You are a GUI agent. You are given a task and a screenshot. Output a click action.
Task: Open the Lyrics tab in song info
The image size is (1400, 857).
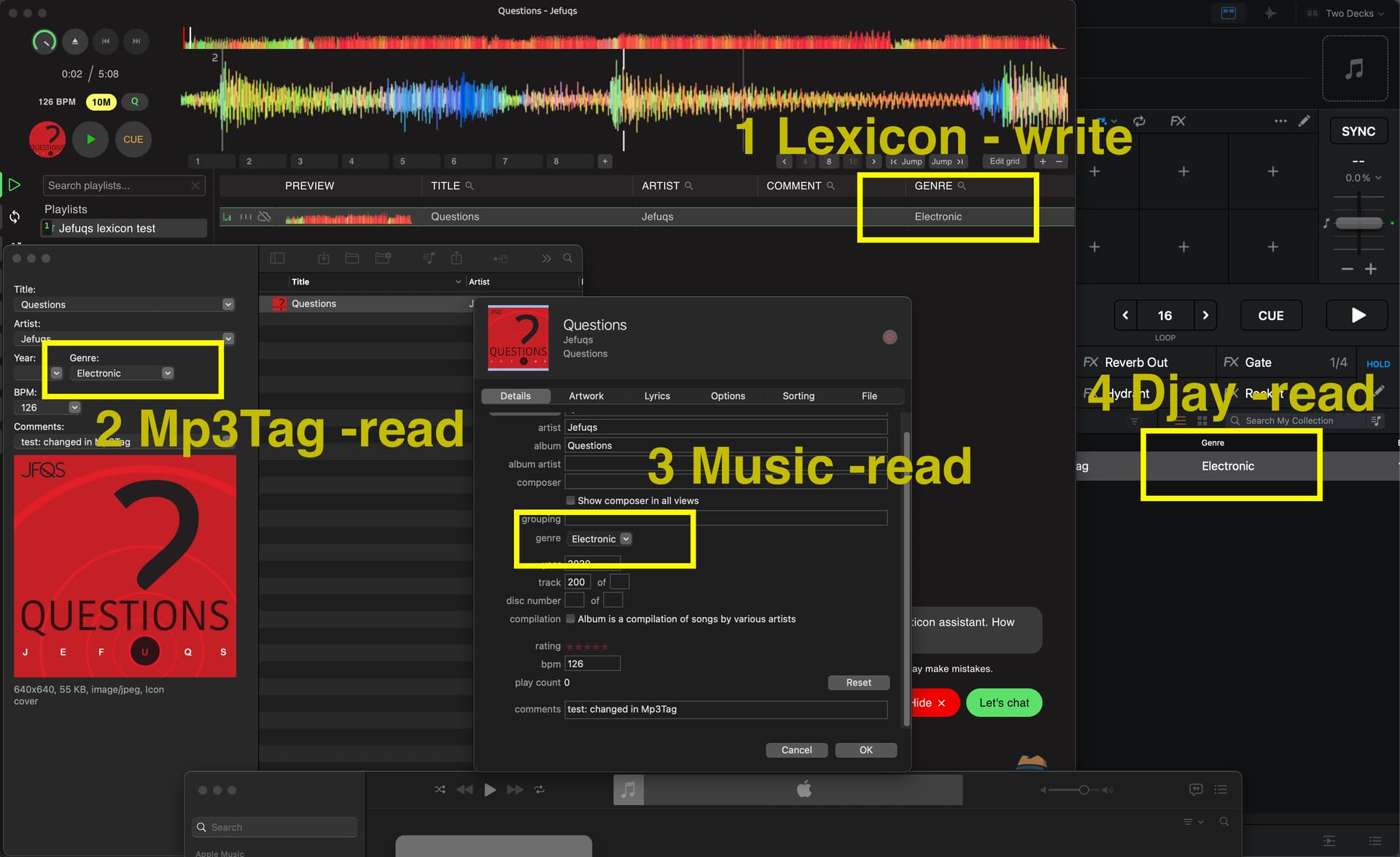[656, 396]
